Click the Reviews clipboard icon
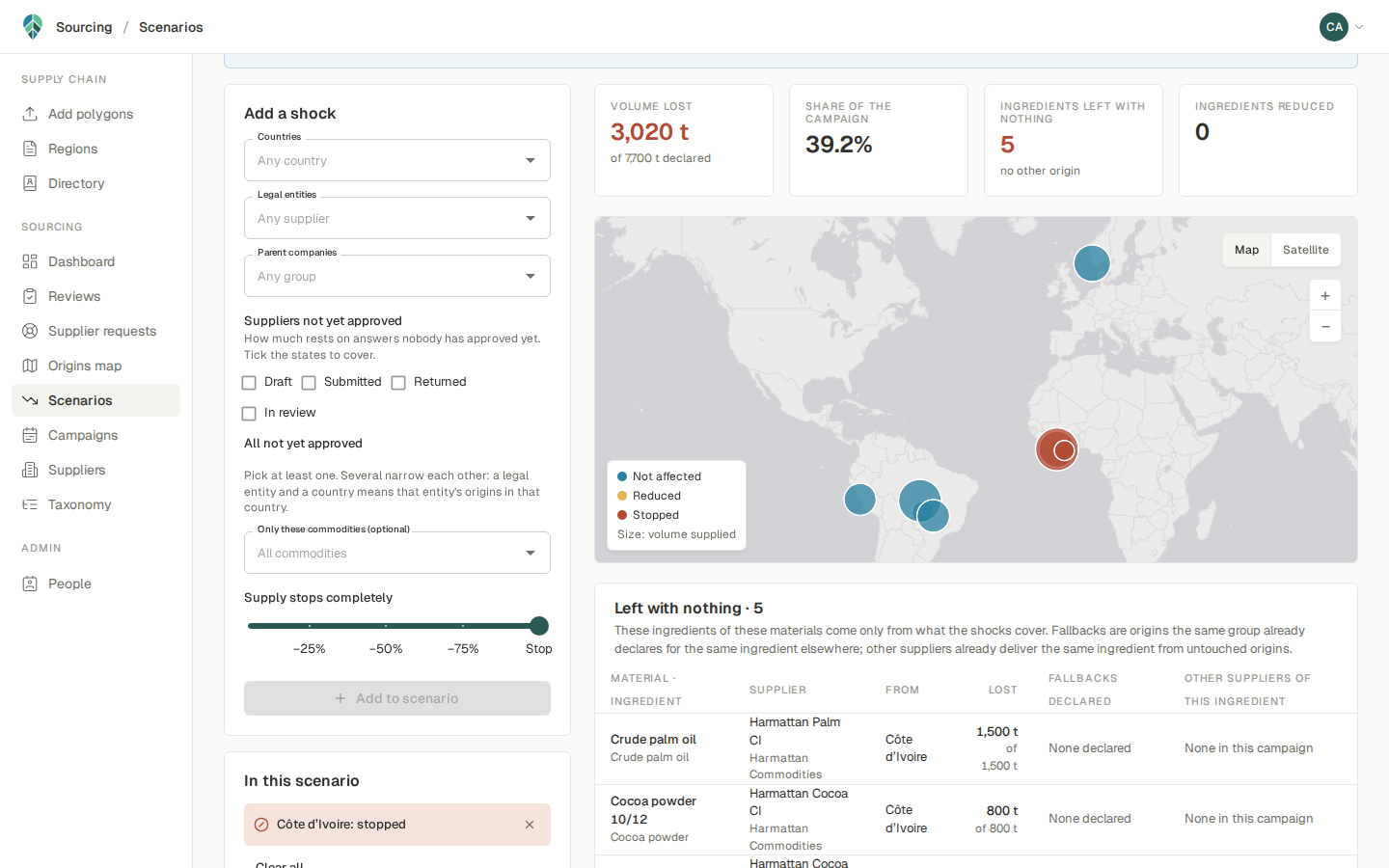The image size is (1389, 868). 30,296
